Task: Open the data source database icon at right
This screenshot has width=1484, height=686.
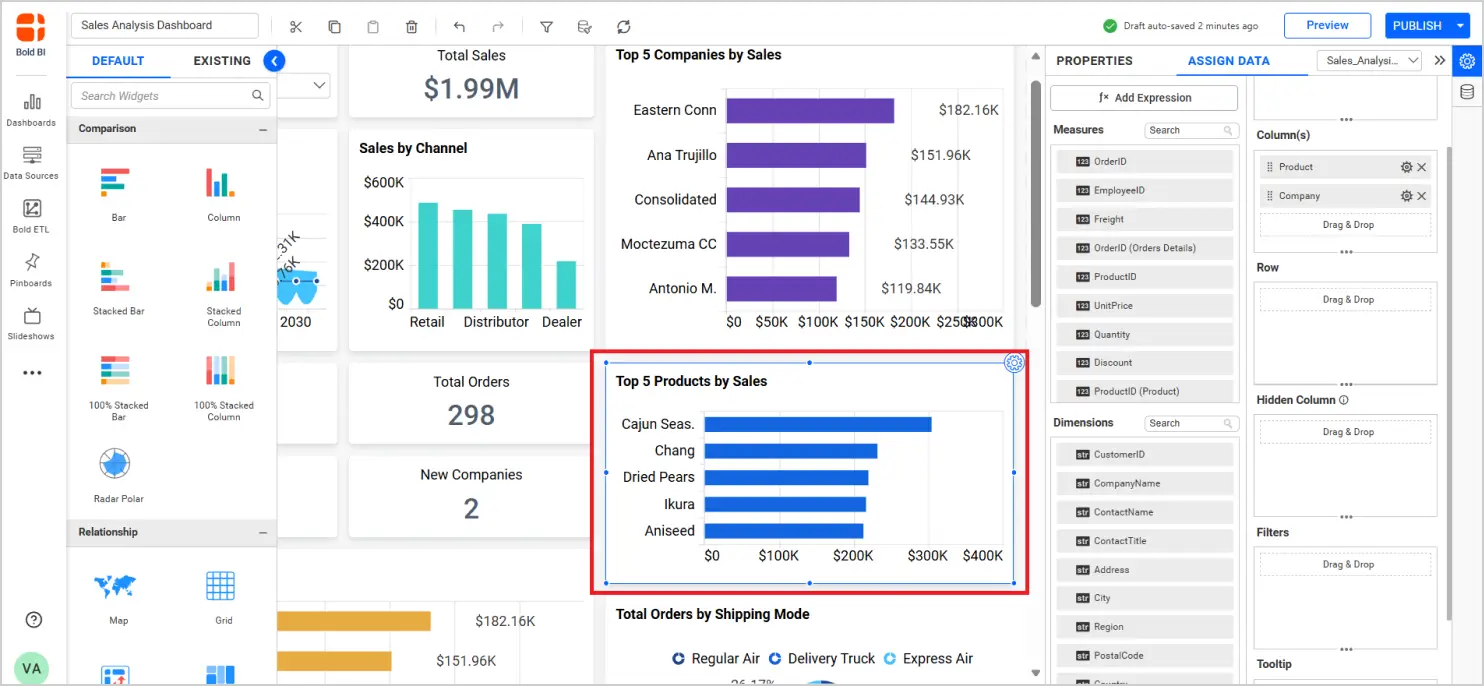Action: click(1467, 92)
